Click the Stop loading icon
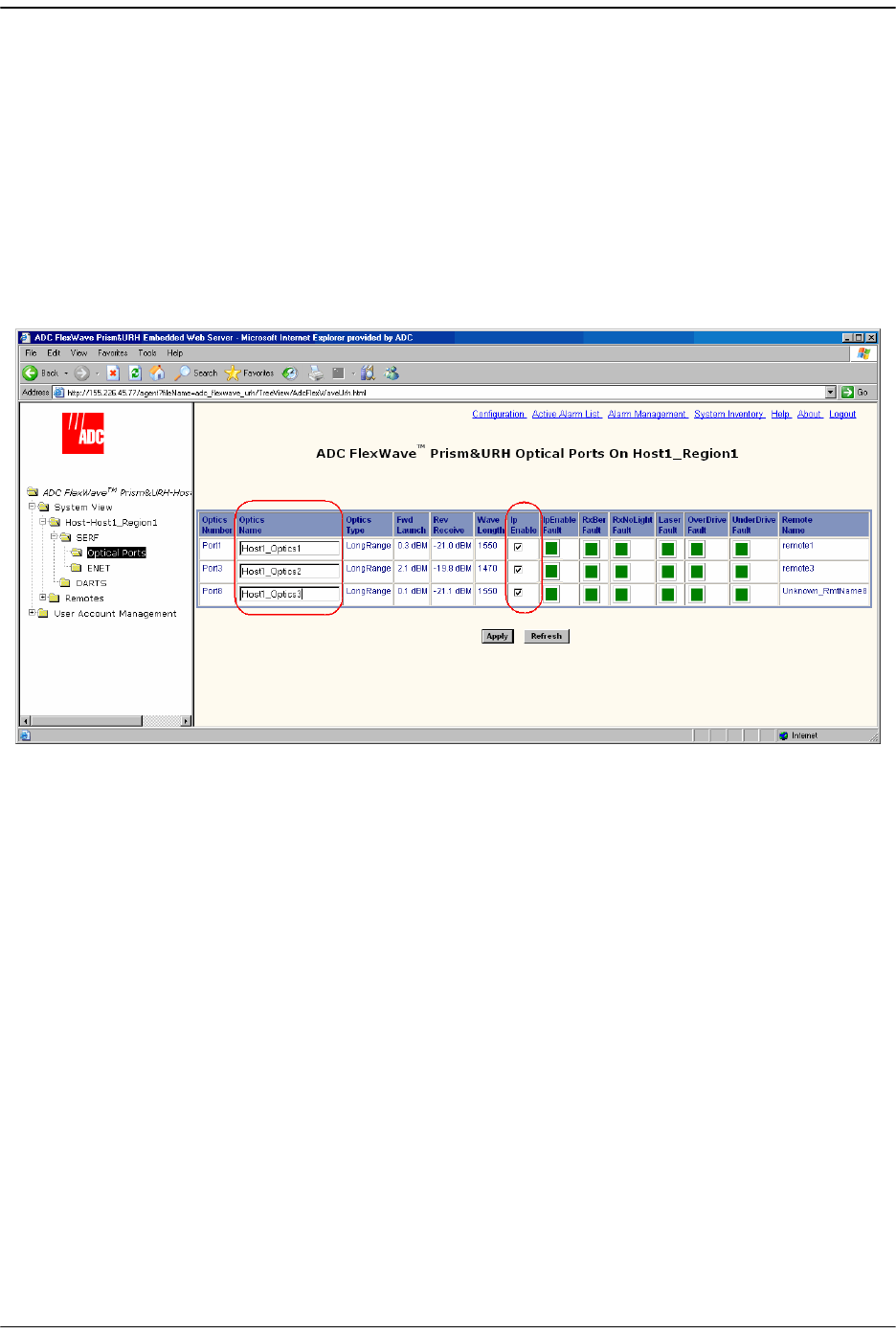Image resolution: width=896 pixels, height=1334 pixels. tap(113, 373)
